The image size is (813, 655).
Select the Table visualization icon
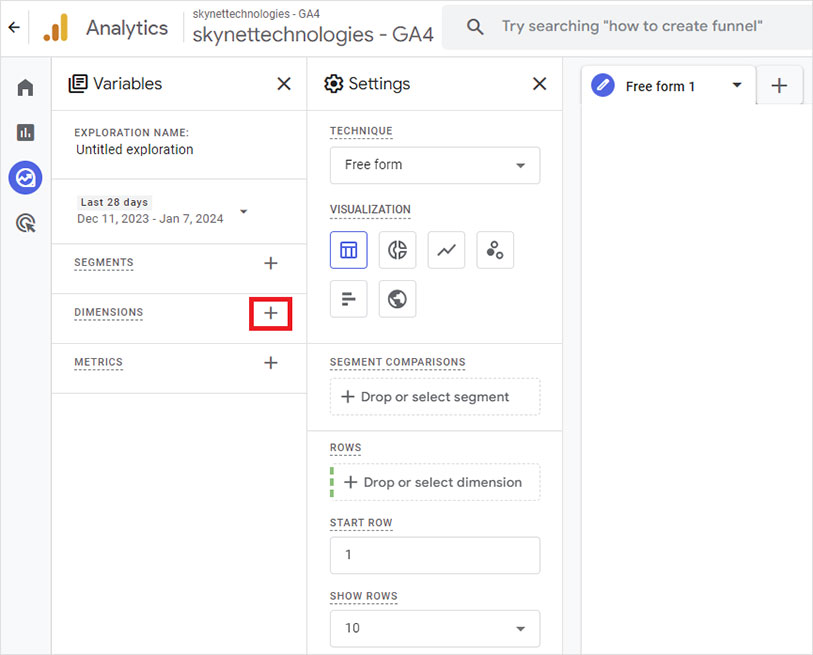(x=348, y=250)
